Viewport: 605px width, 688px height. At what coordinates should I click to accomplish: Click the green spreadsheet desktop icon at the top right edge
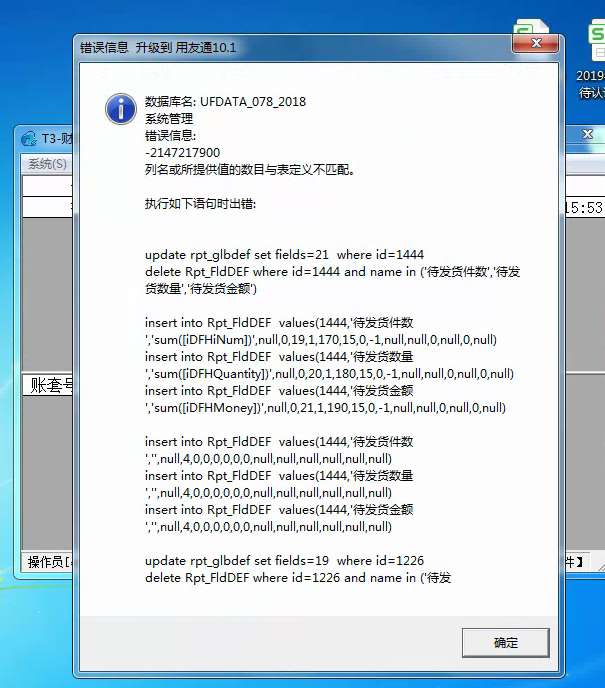tap(597, 39)
